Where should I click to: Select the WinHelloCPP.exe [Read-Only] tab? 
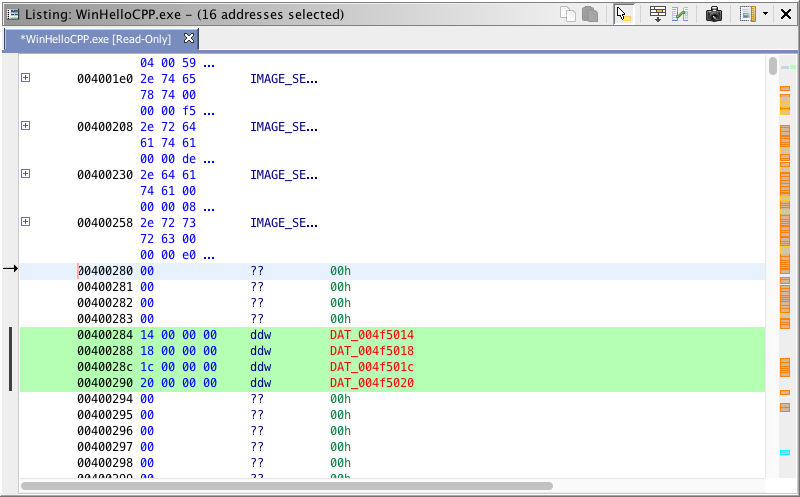tap(96, 39)
